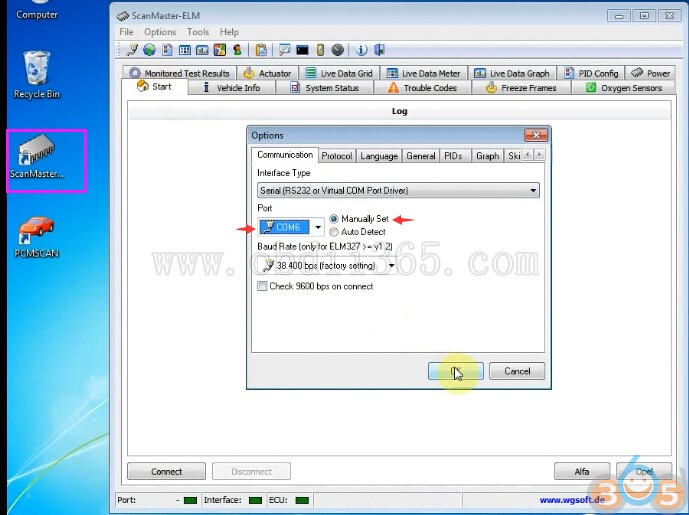Click the blue info toolbar icon
The height and width of the screenshot is (515, 689).
[x=361, y=50]
